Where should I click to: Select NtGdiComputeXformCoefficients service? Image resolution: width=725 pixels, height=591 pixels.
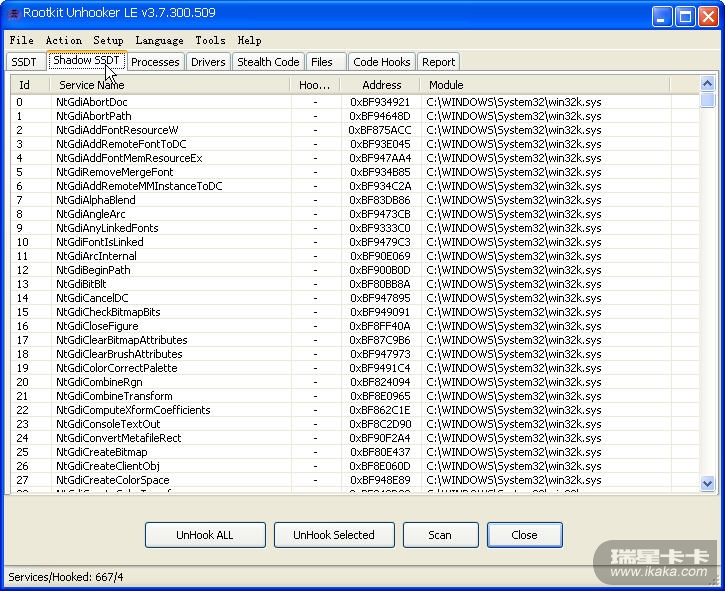coord(355,410)
